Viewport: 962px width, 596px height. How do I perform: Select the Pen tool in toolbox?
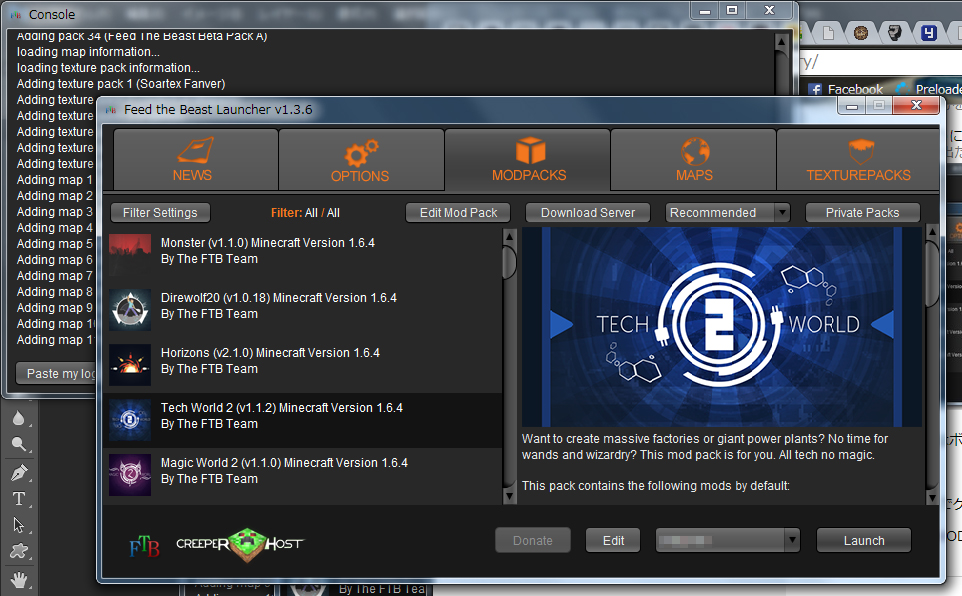19,473
